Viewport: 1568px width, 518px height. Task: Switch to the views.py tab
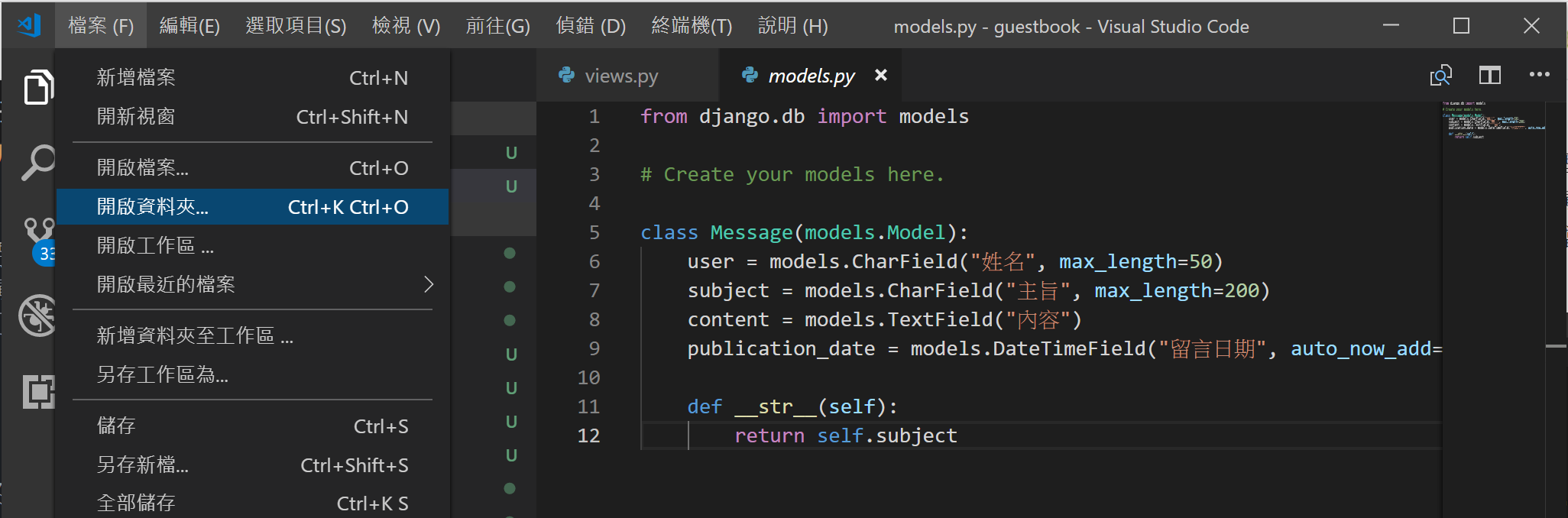(620, 76)
